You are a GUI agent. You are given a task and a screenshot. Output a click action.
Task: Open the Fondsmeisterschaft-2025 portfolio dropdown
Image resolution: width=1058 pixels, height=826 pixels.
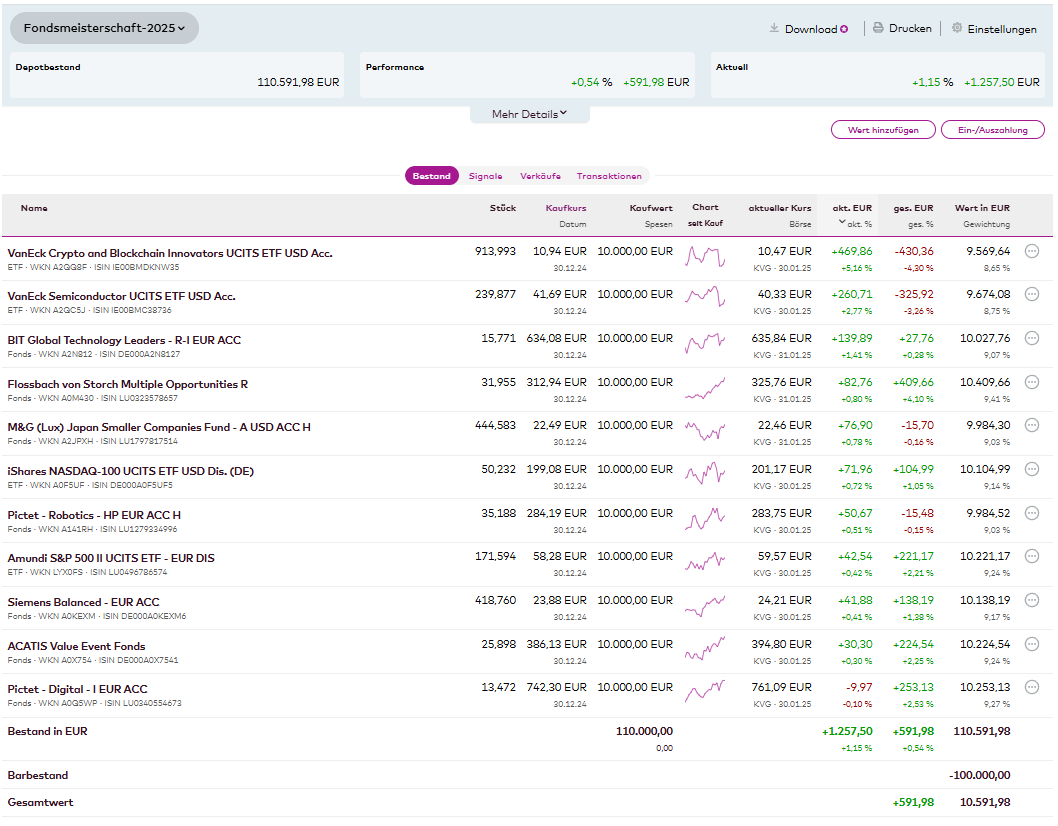104,28
